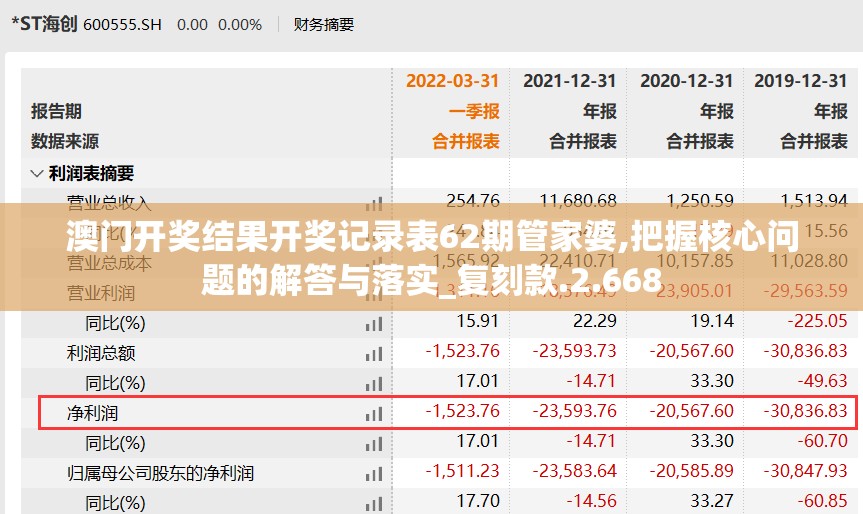The width and height of the screenshot is (863, 514).
Task: Click the 同比 value -14.56
Action: (592, 501)
